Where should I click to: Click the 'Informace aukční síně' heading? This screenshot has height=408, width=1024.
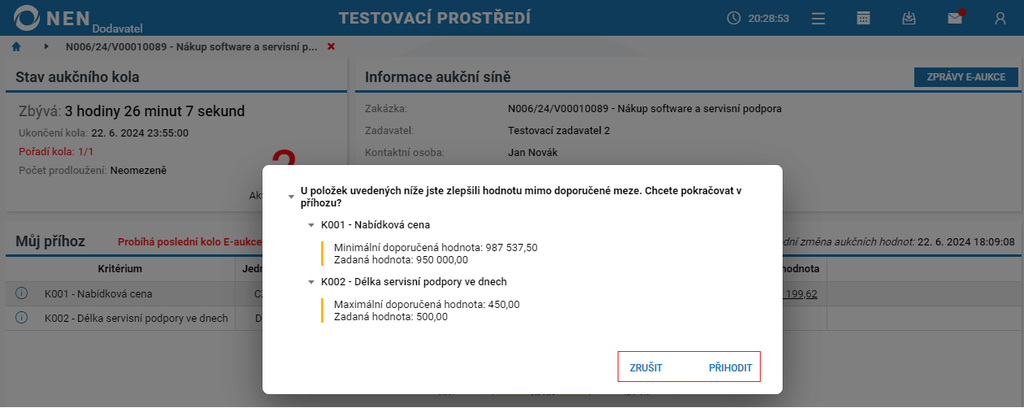point(438,77)
